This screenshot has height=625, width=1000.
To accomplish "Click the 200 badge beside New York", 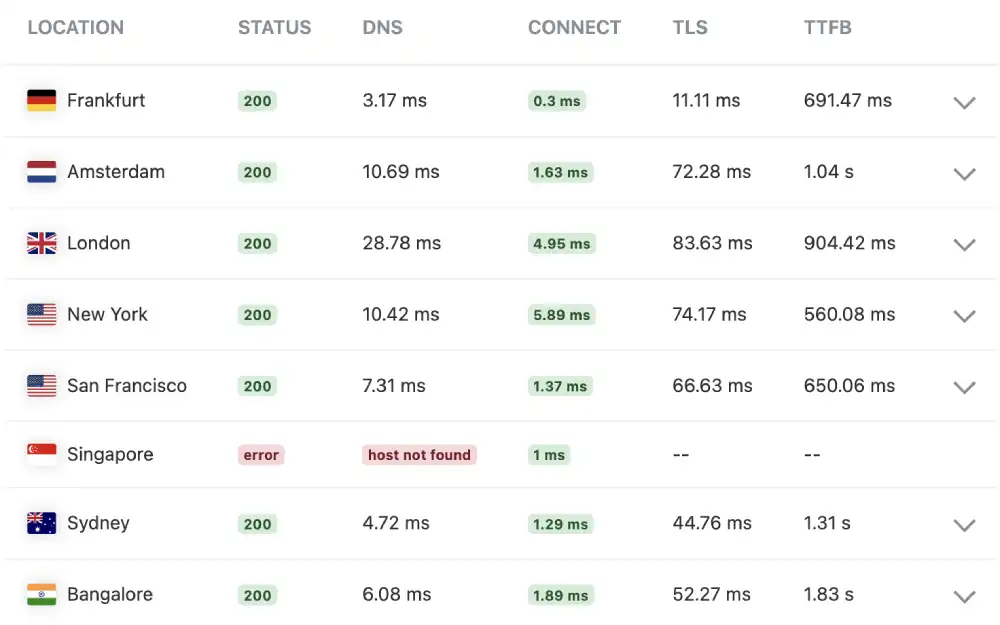I will coord(257,314).
